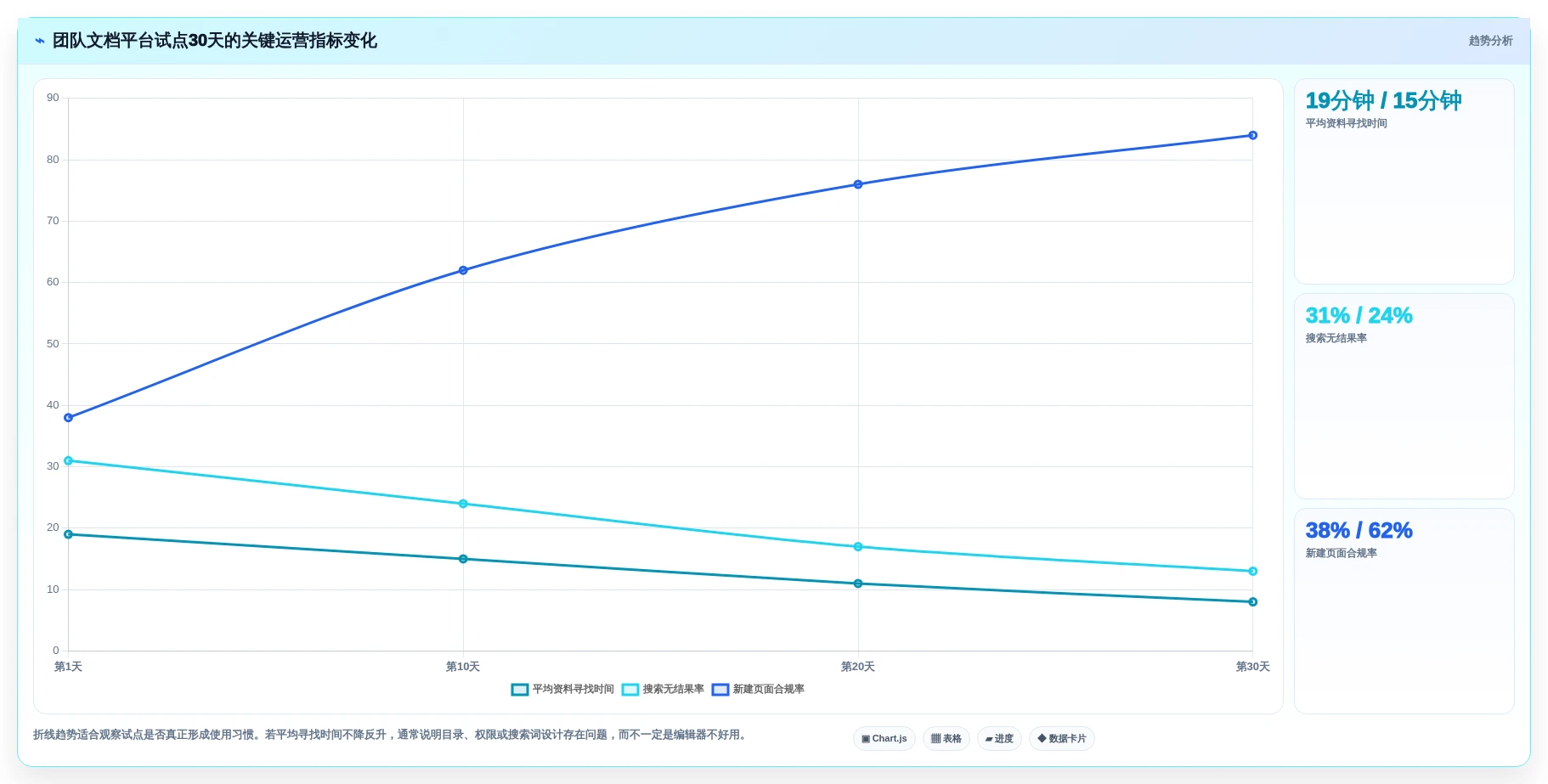This screenshot has height=784, width=1548.
Task: Select the 新建页面合规率 point at 第30天
Action: coord(1252,135)
